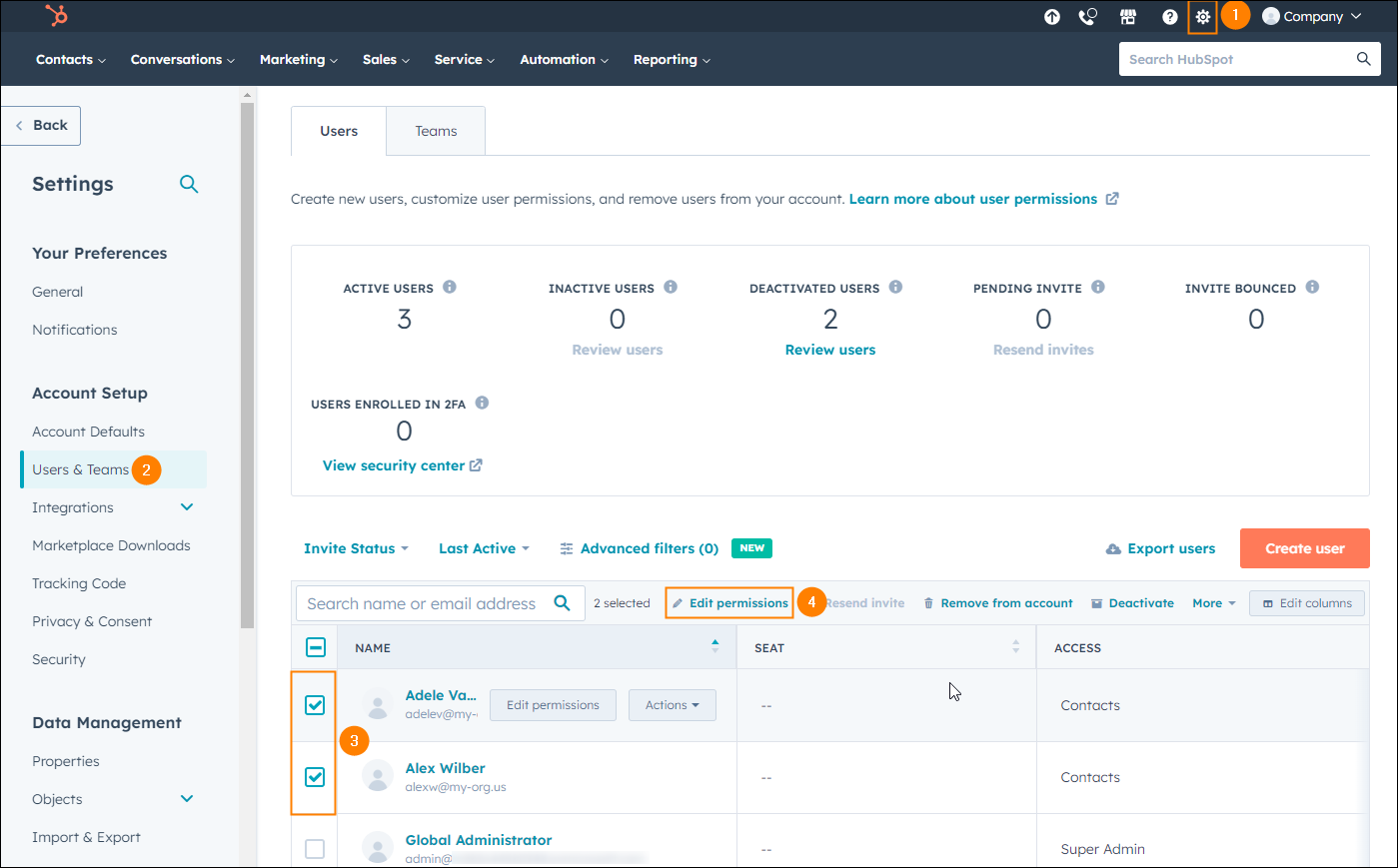Show info for Inactive Users

click(671, 287)
